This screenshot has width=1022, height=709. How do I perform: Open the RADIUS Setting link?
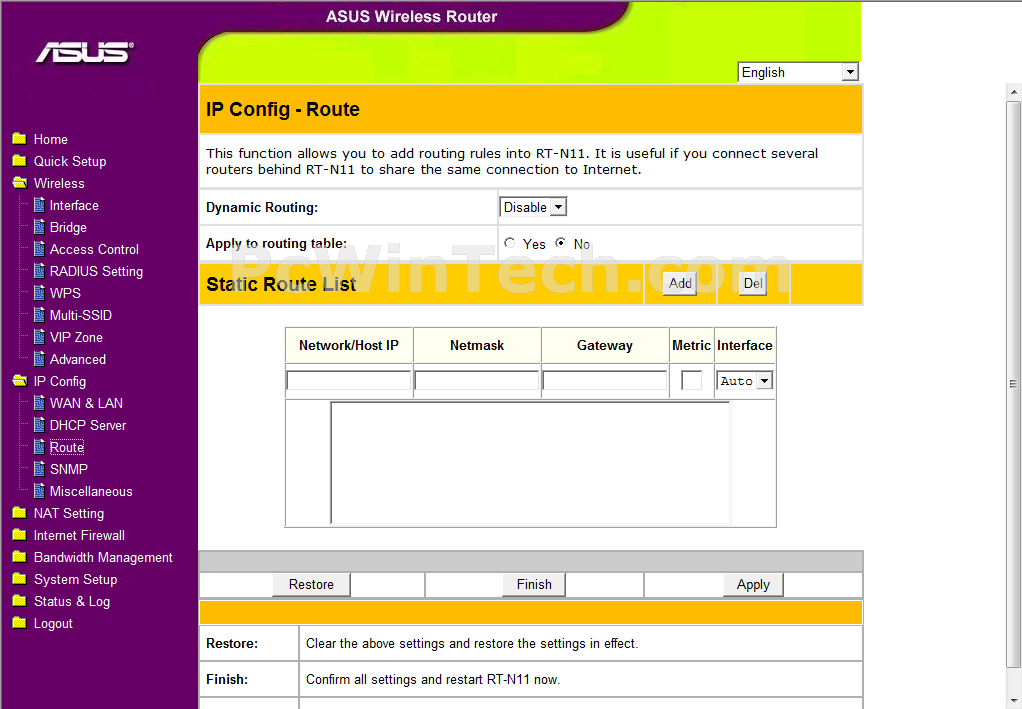click(96, 272)
